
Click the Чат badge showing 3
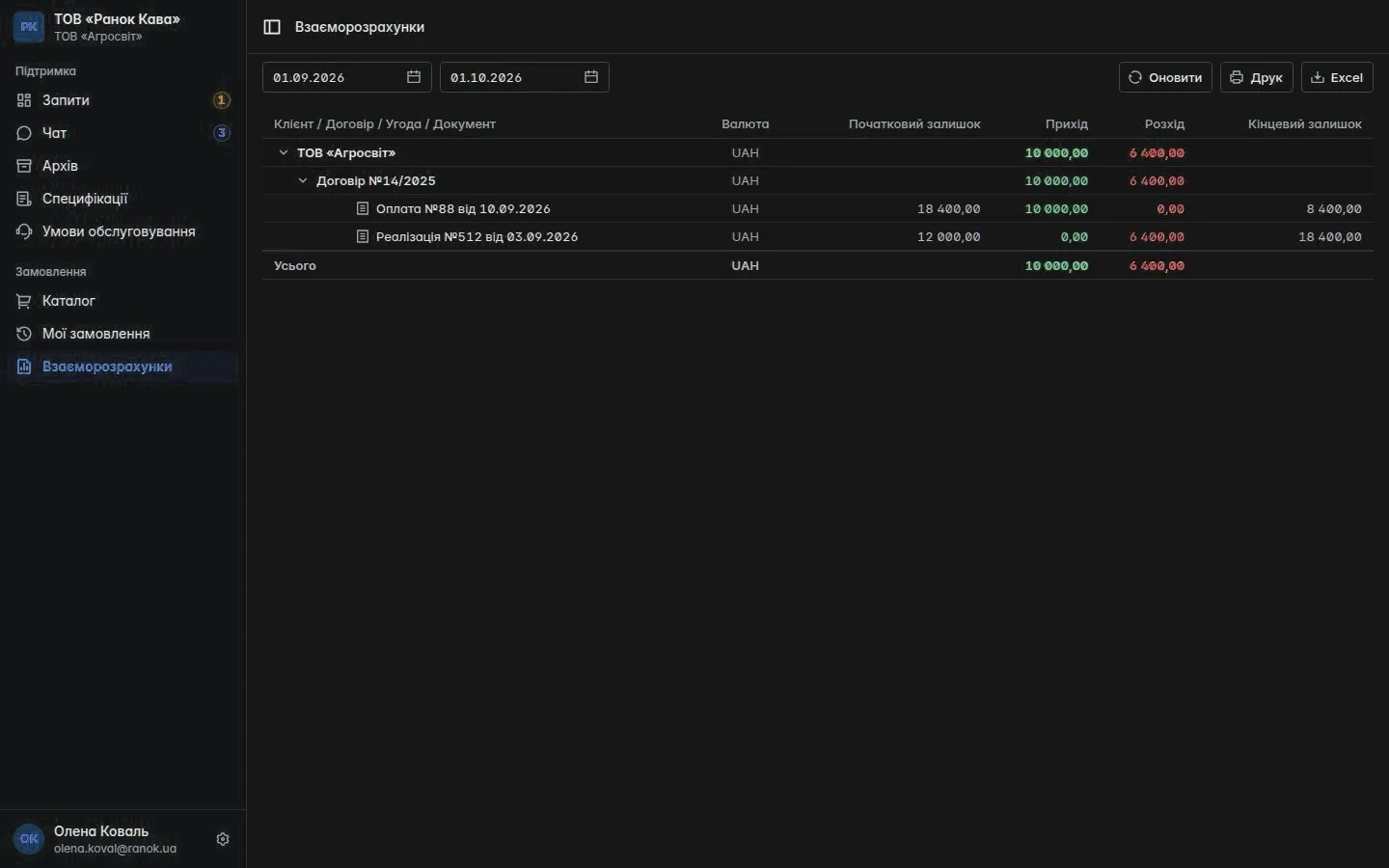pyautogui.click(x=221, y=133)
